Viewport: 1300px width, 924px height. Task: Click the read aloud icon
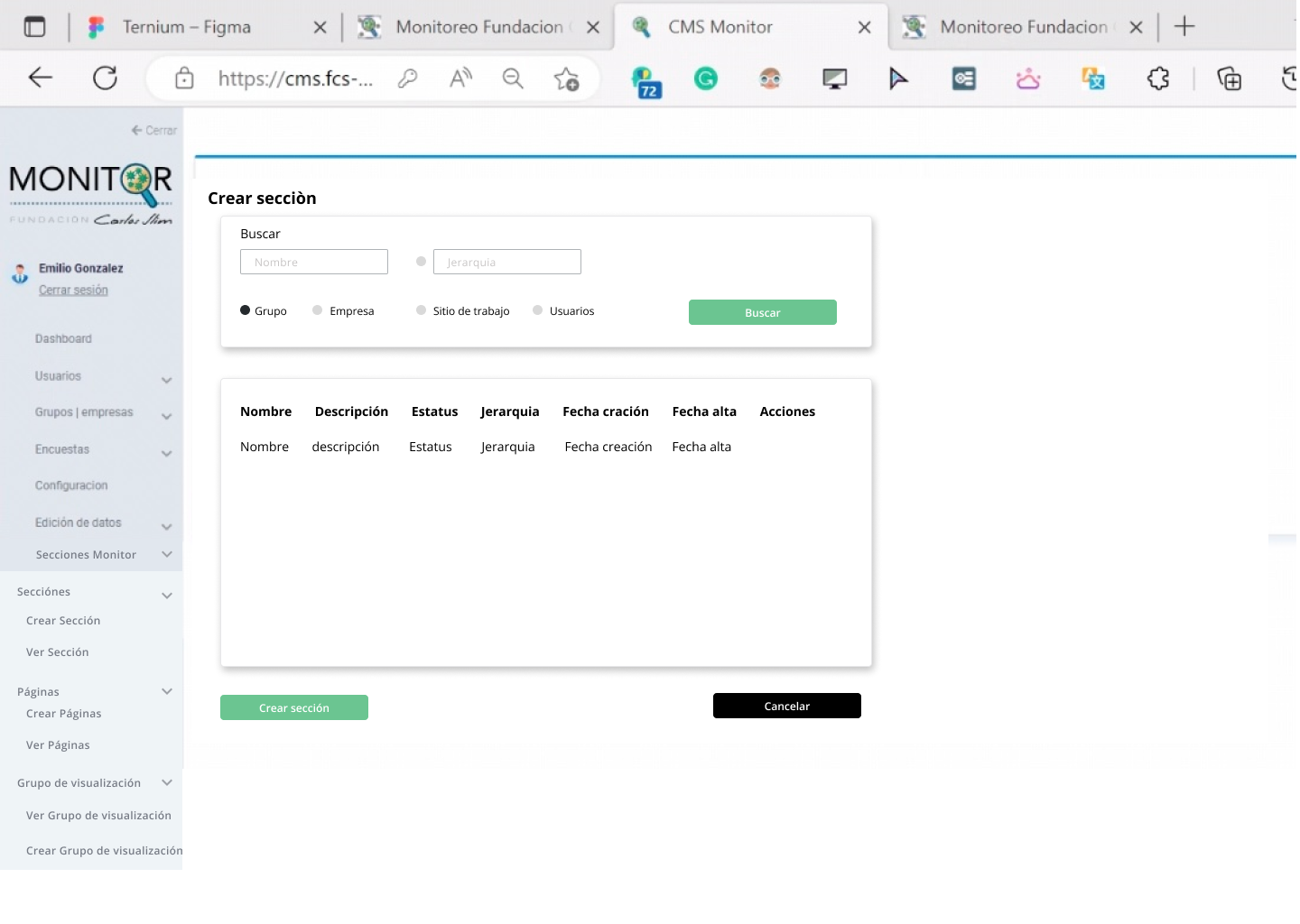tap(460, 79)
